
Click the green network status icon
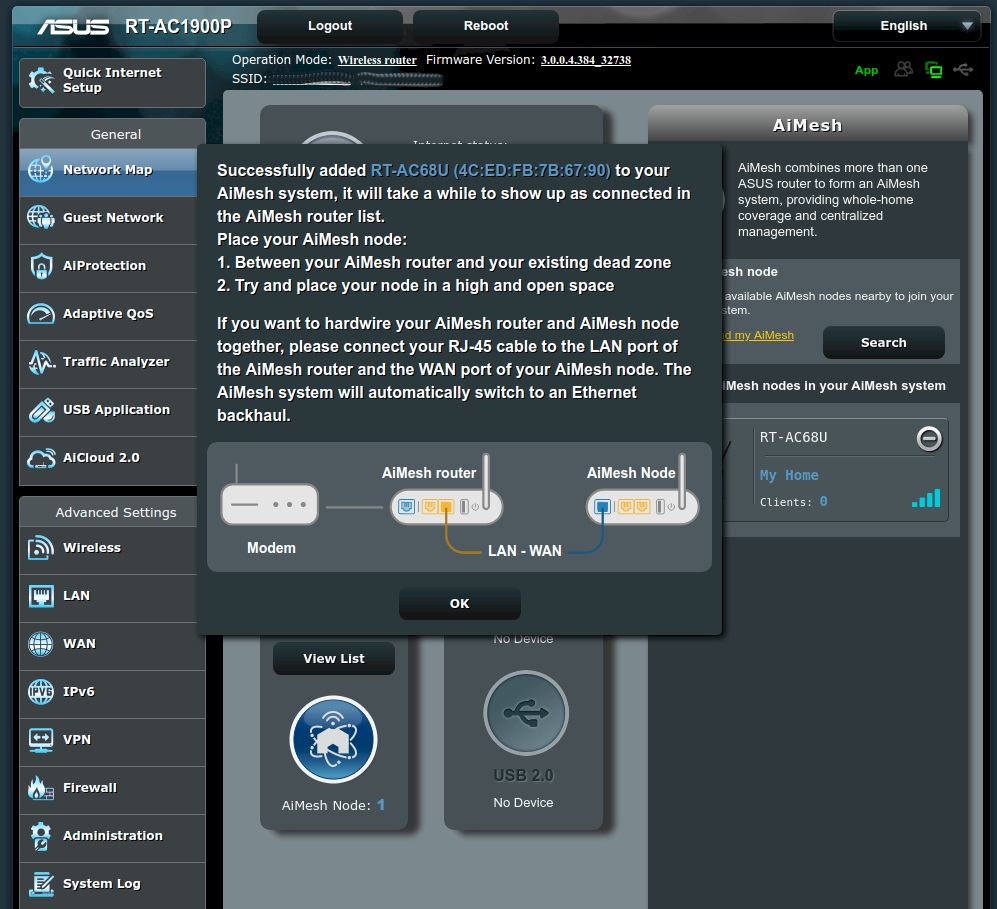(x=933, y=69)
